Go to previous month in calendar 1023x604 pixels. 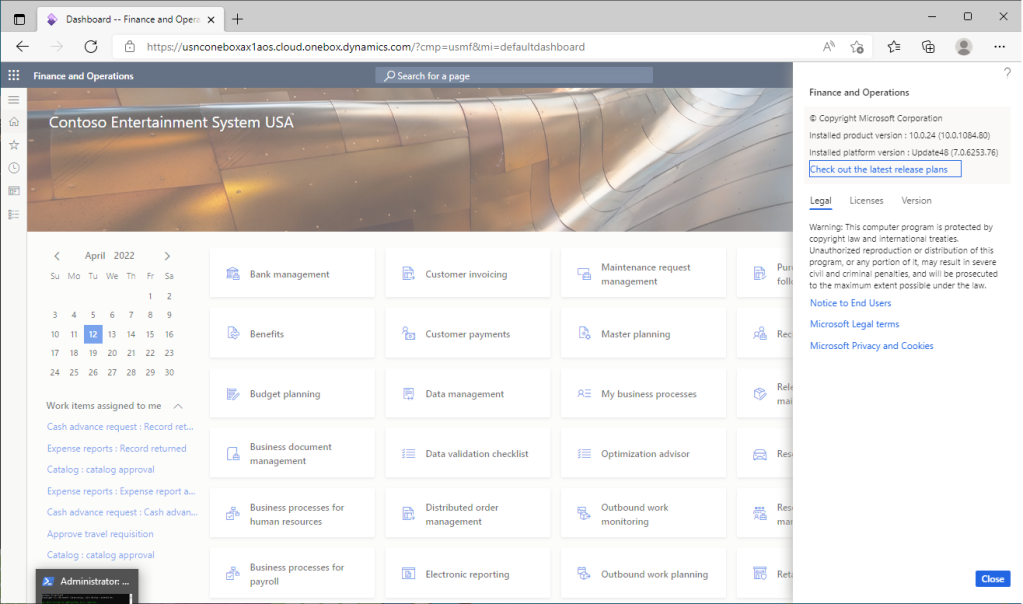[x=57, y=256]
